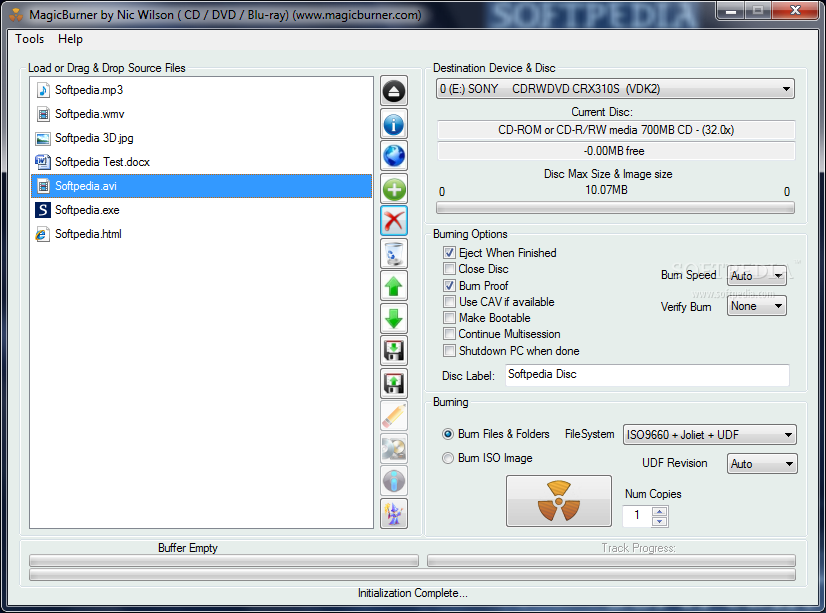Minimize the MagicBurner window
The width and height of the screenshot is (826, 613).
pyautogui.click(x=731, y=11)
